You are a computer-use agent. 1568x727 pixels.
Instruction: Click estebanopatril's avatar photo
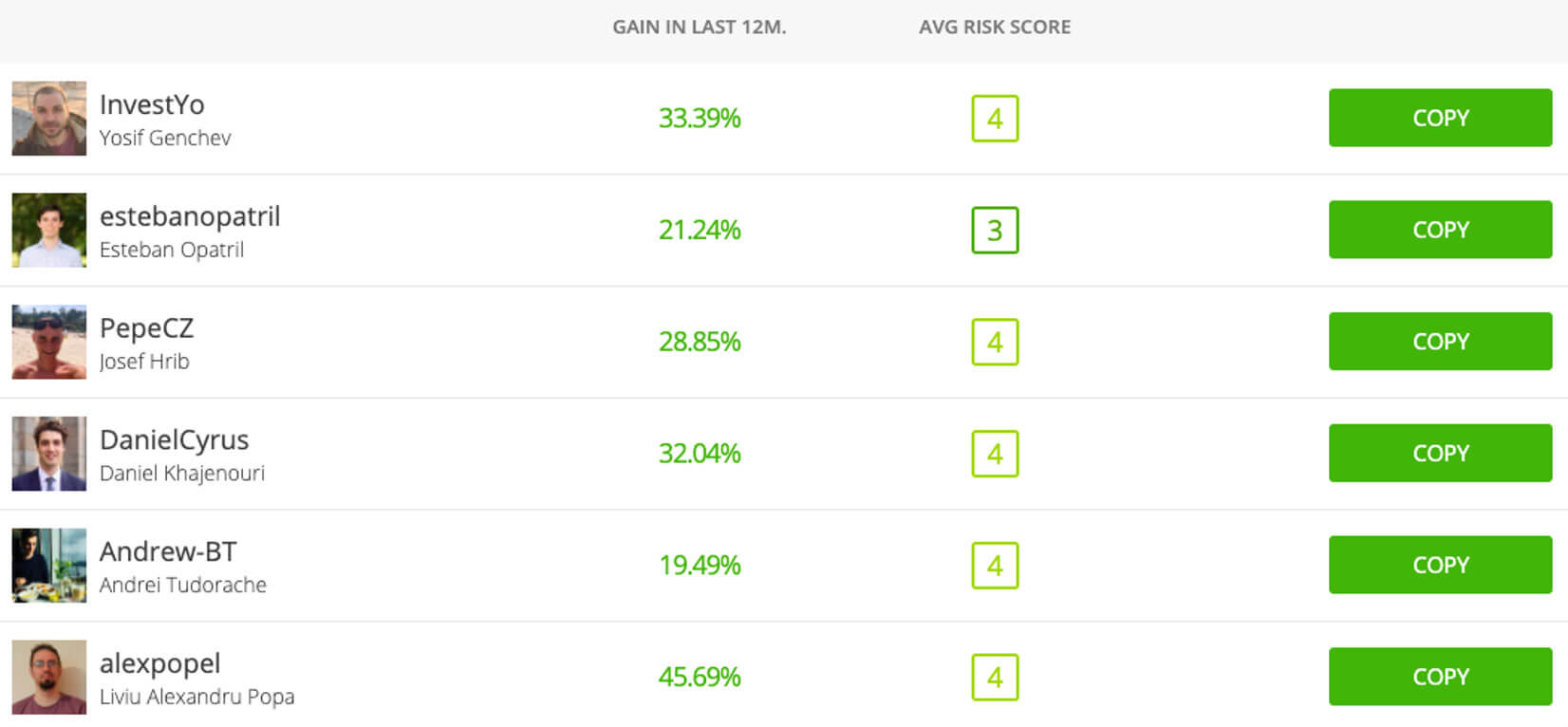tap(48, 230)
